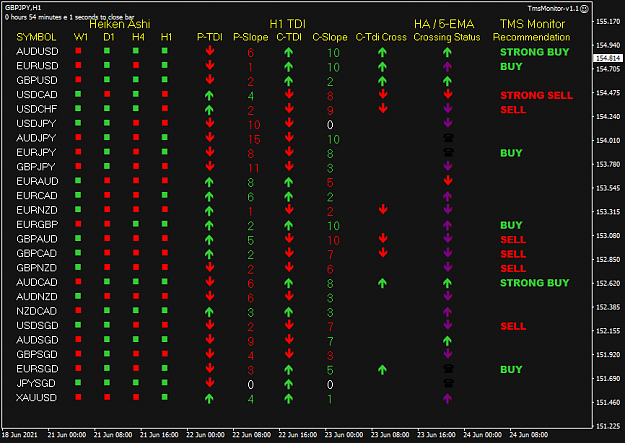Click JPYSGD green H4 Heiken Ashi square

pyautogui.click(x=136, y=382)
